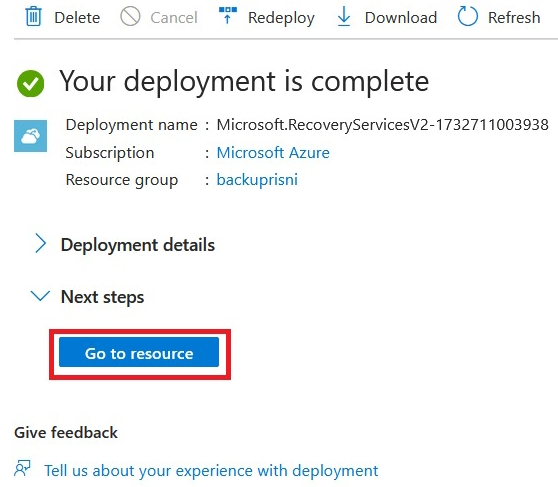Click the Delete trash can icon
558x487 pixels.
pyautogui.click(x=33, y=16)
